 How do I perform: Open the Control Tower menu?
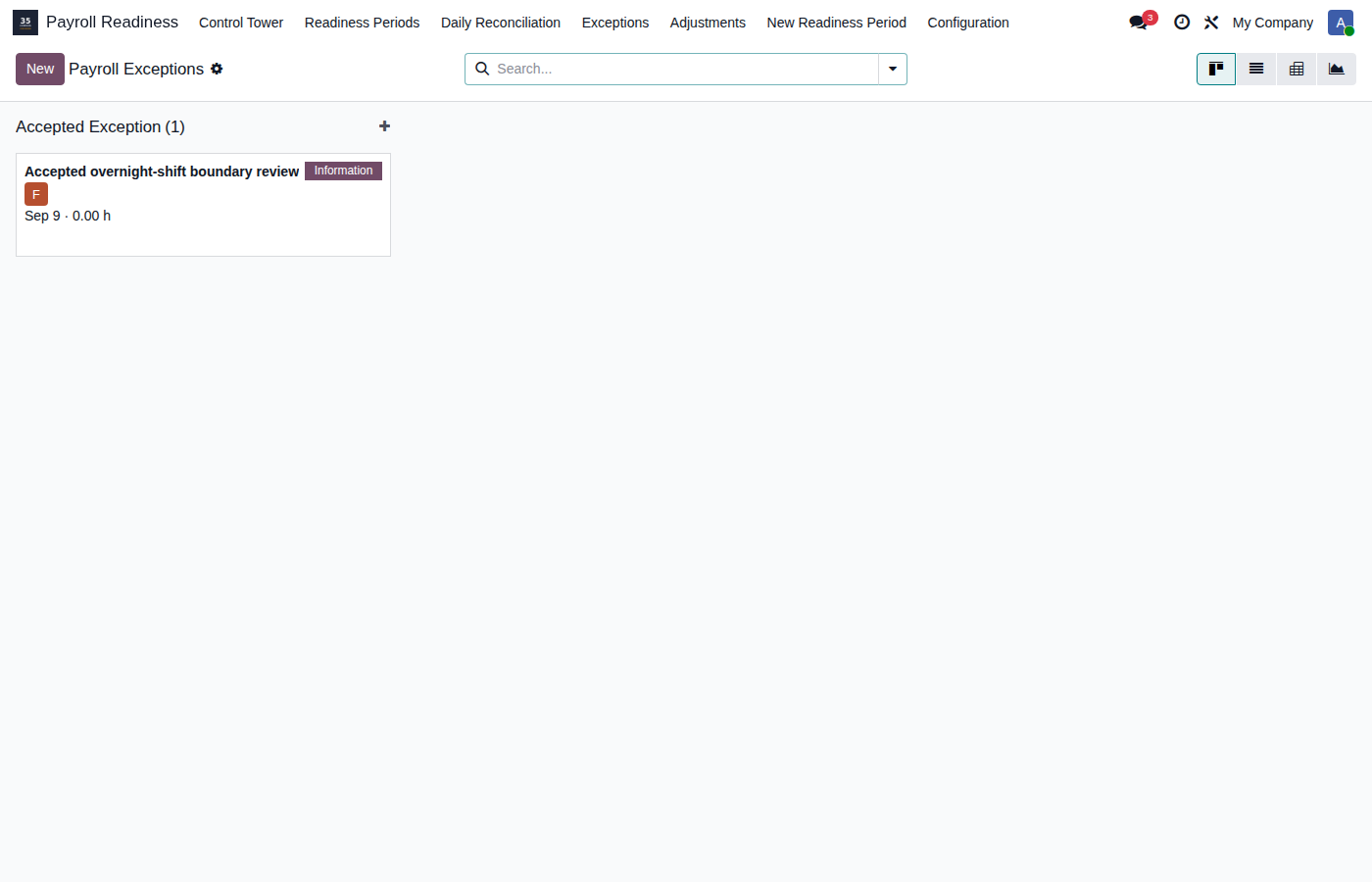click(241, 23)
